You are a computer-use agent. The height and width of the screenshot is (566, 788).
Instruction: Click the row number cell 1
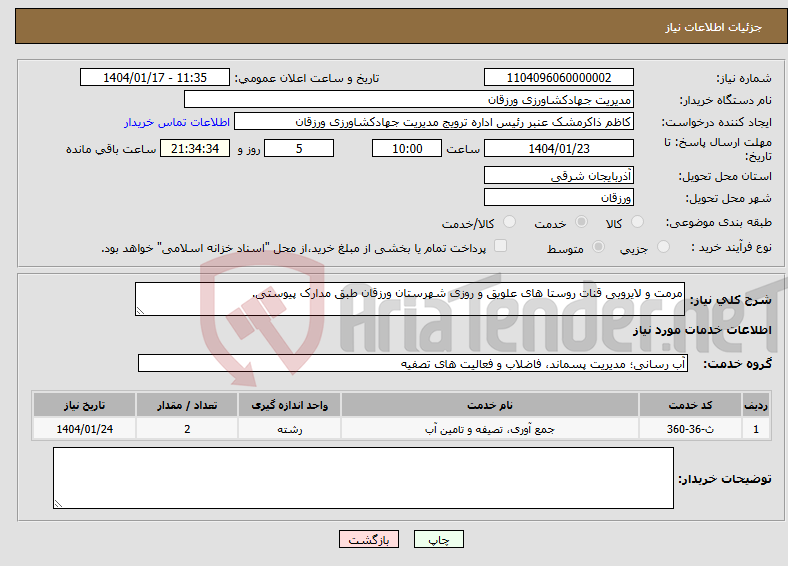pyautogui.click(x=756, y=429)
